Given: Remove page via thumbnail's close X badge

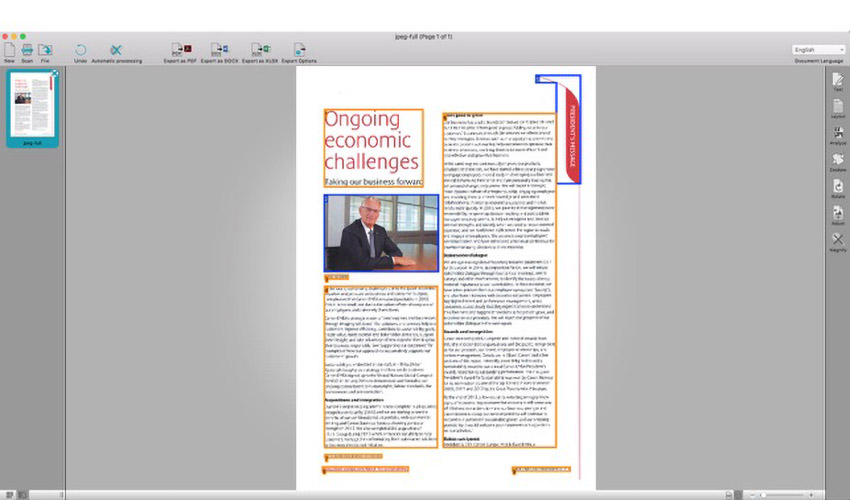Looking at the screenshot, I should (55, 73).
